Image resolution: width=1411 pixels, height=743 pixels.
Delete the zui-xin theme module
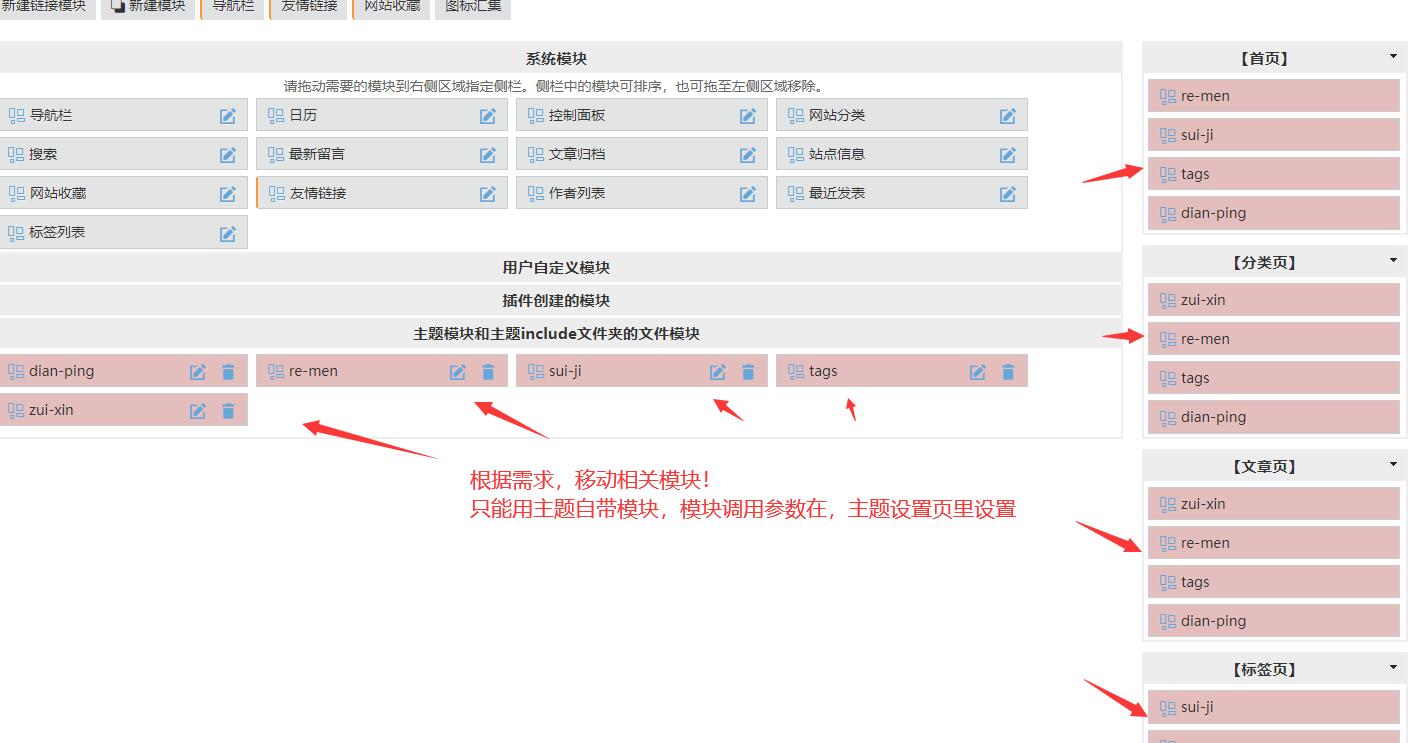tap(228, 411)
